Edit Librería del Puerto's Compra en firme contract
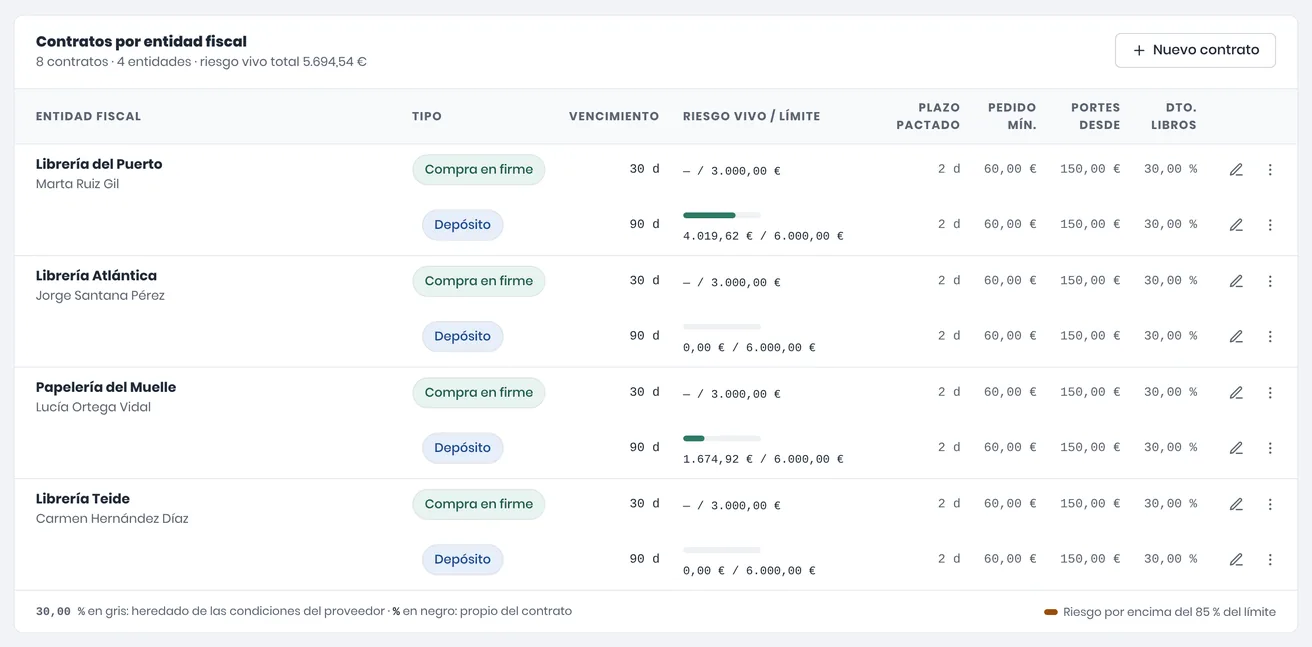 coord(1236,170)
